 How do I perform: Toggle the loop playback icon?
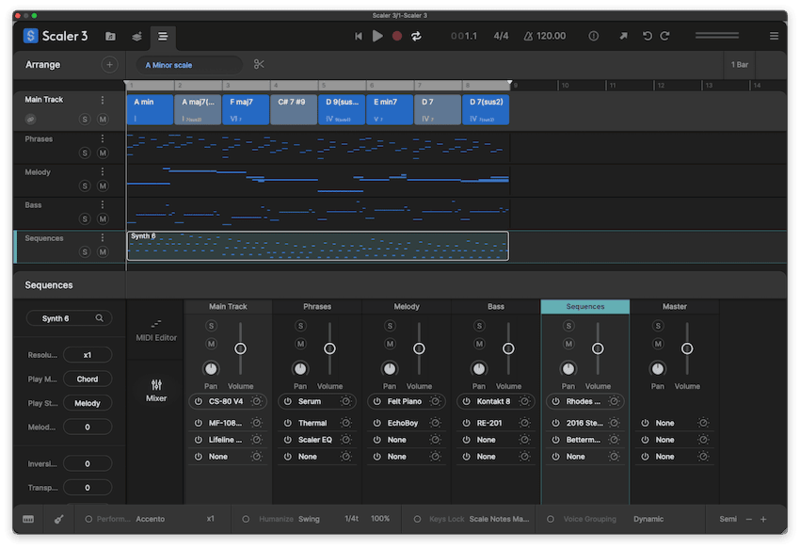(416, 36)
